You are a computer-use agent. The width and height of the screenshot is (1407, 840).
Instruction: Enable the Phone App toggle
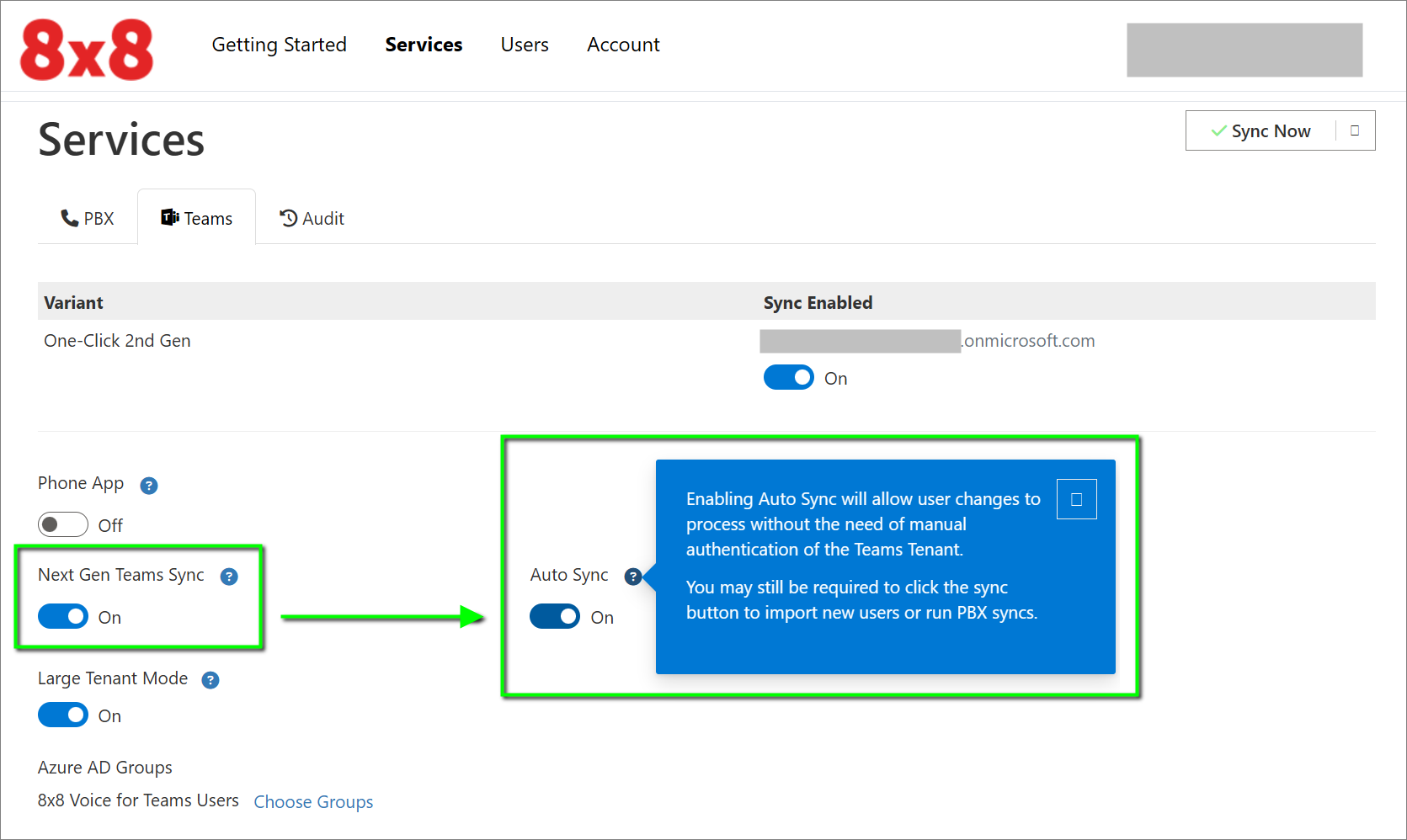(x=63, y=524)
